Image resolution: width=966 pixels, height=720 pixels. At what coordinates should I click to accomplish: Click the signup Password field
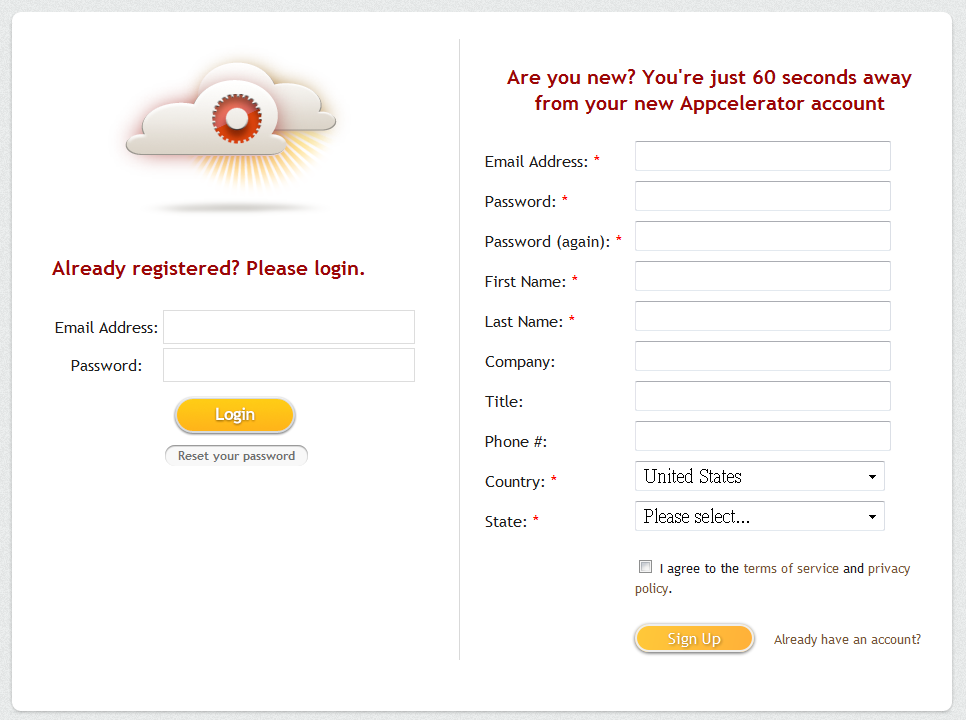(762, 196)
